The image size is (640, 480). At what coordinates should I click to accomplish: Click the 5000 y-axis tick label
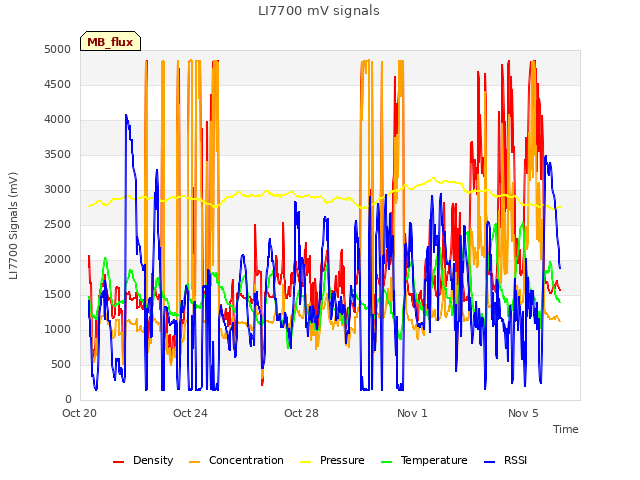click(58, 49)
